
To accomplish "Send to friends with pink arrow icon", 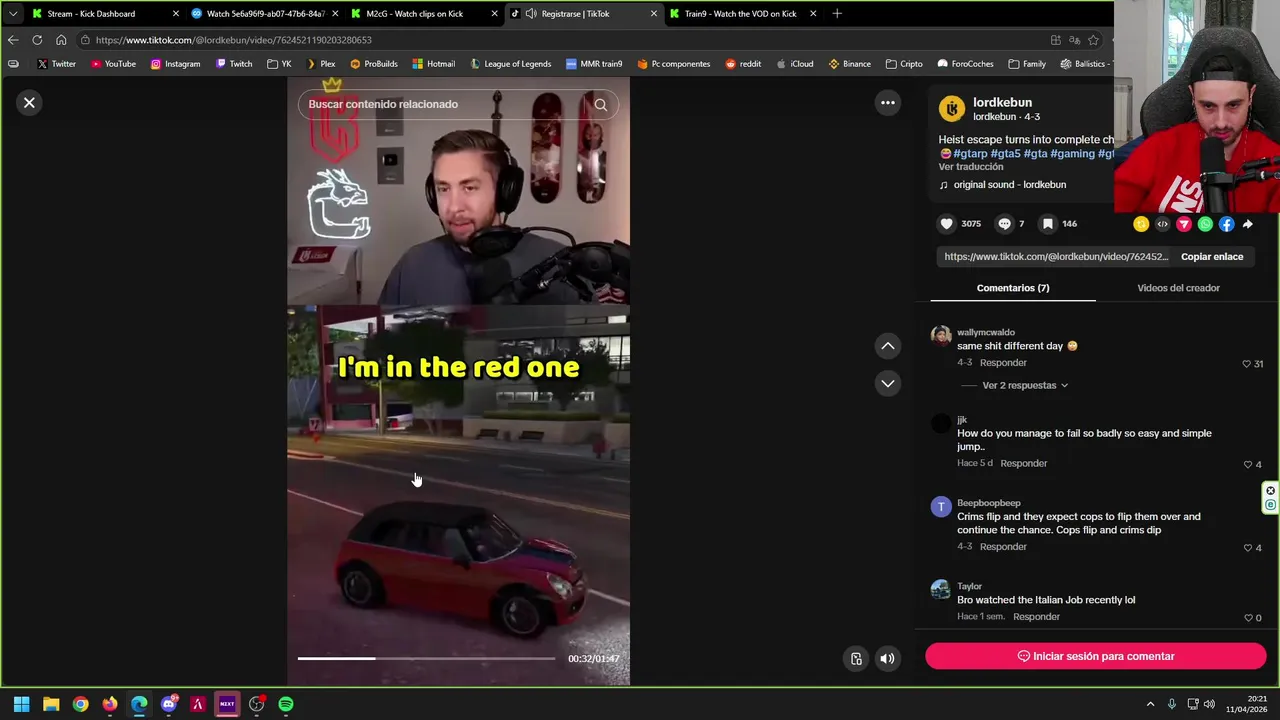I will 1184,224.
